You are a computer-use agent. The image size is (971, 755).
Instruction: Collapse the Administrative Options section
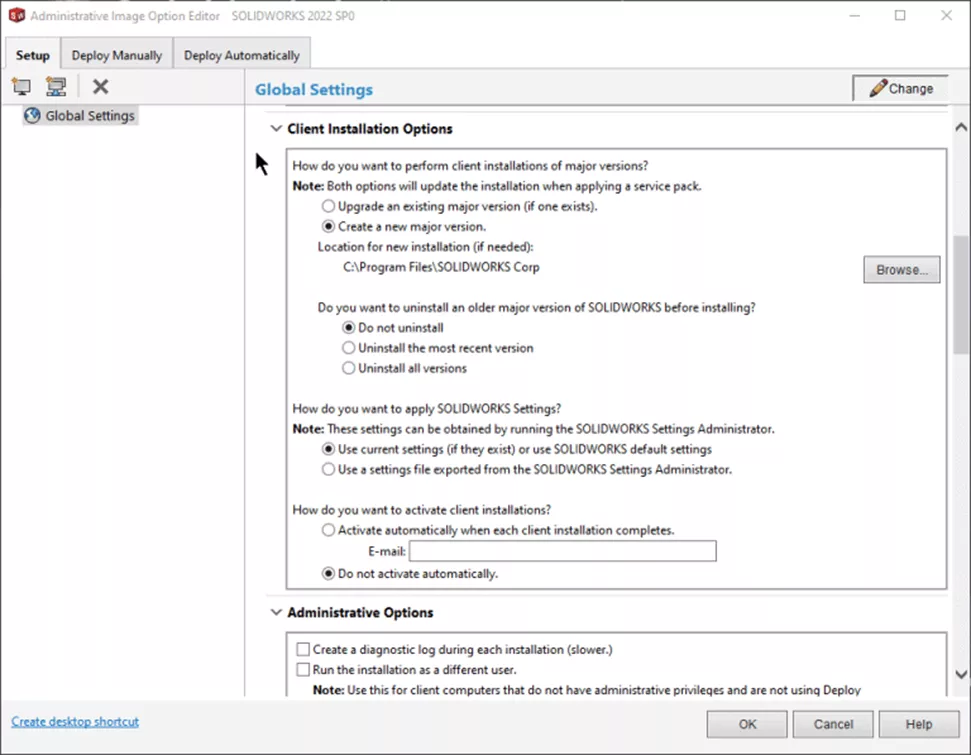[x=276, y=613]
